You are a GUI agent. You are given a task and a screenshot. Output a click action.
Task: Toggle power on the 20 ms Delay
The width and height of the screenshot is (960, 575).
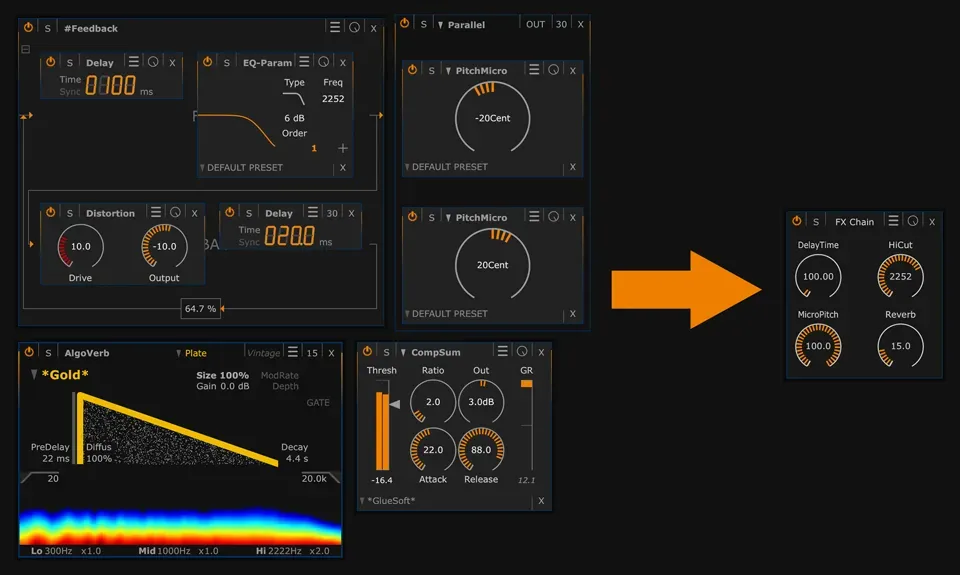pyautogui.click(x=230, y=212)
